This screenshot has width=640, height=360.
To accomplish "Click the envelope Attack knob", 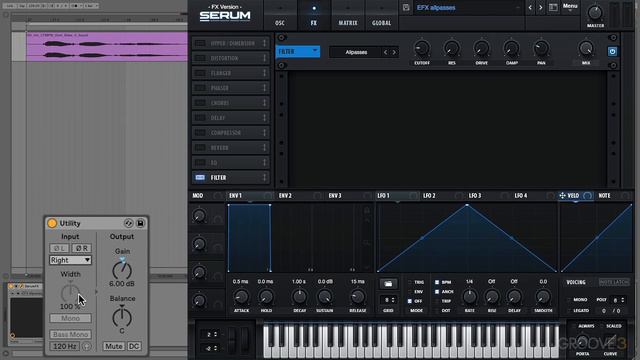I will [x=241, y=297].
